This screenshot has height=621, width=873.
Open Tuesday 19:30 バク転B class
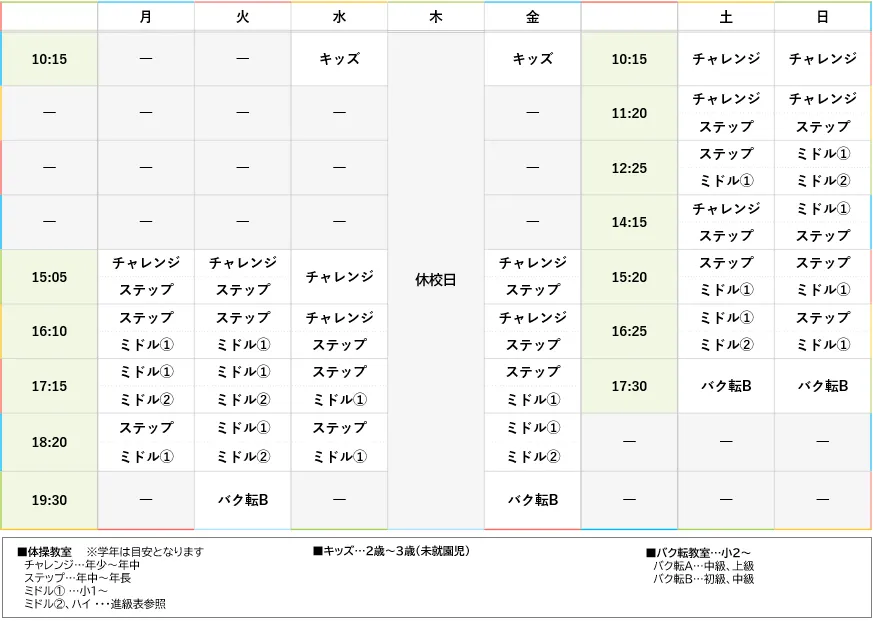(x=242, y=499)
